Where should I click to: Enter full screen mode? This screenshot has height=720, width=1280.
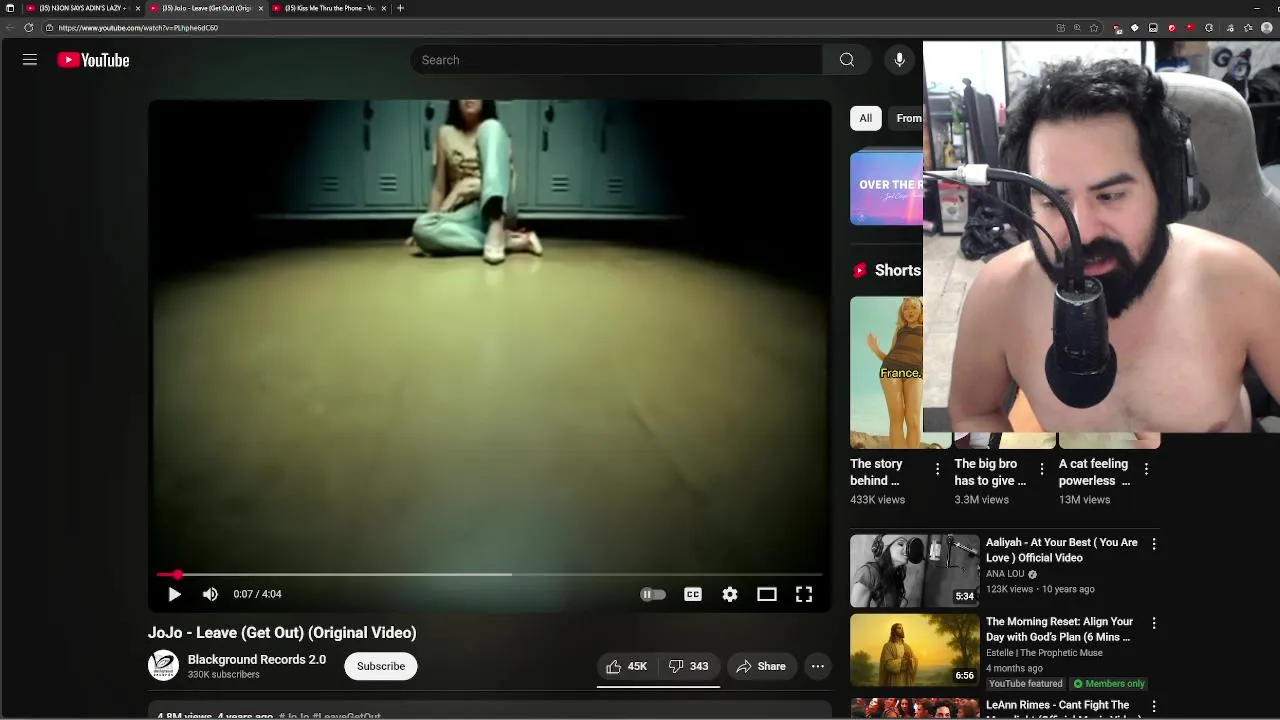(804, 594)
